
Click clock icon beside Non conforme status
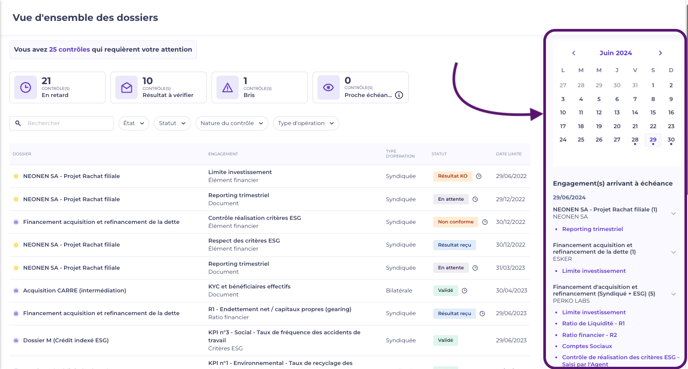[x=485, y=222]
